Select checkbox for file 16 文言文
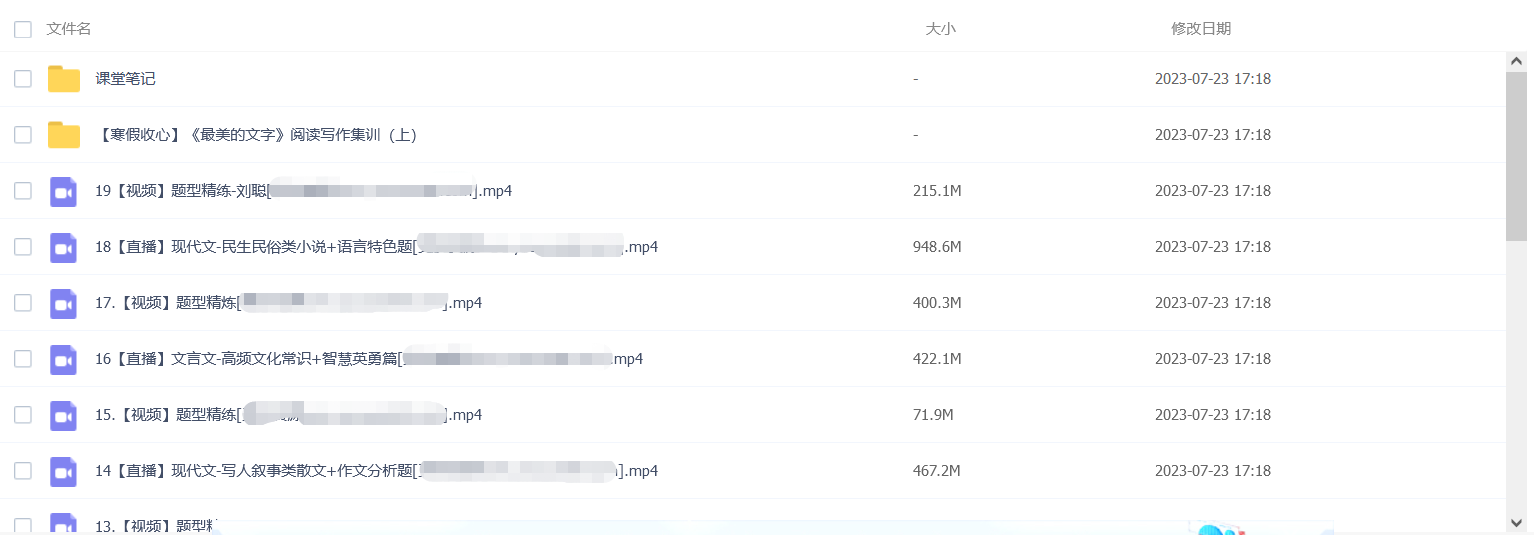The height and width of the screenshot is (535, 1534). click(x=23, y=359)
